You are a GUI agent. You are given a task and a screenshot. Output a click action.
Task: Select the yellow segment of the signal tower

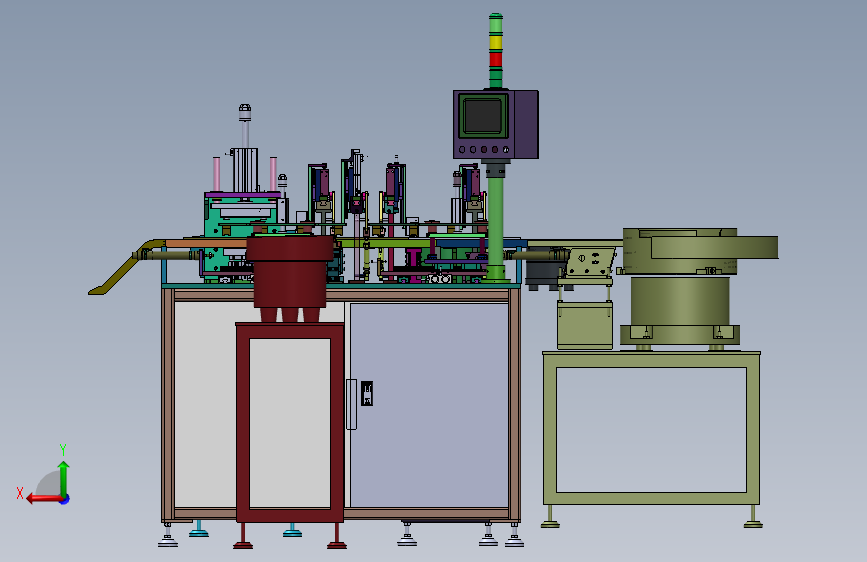[495, 43]
